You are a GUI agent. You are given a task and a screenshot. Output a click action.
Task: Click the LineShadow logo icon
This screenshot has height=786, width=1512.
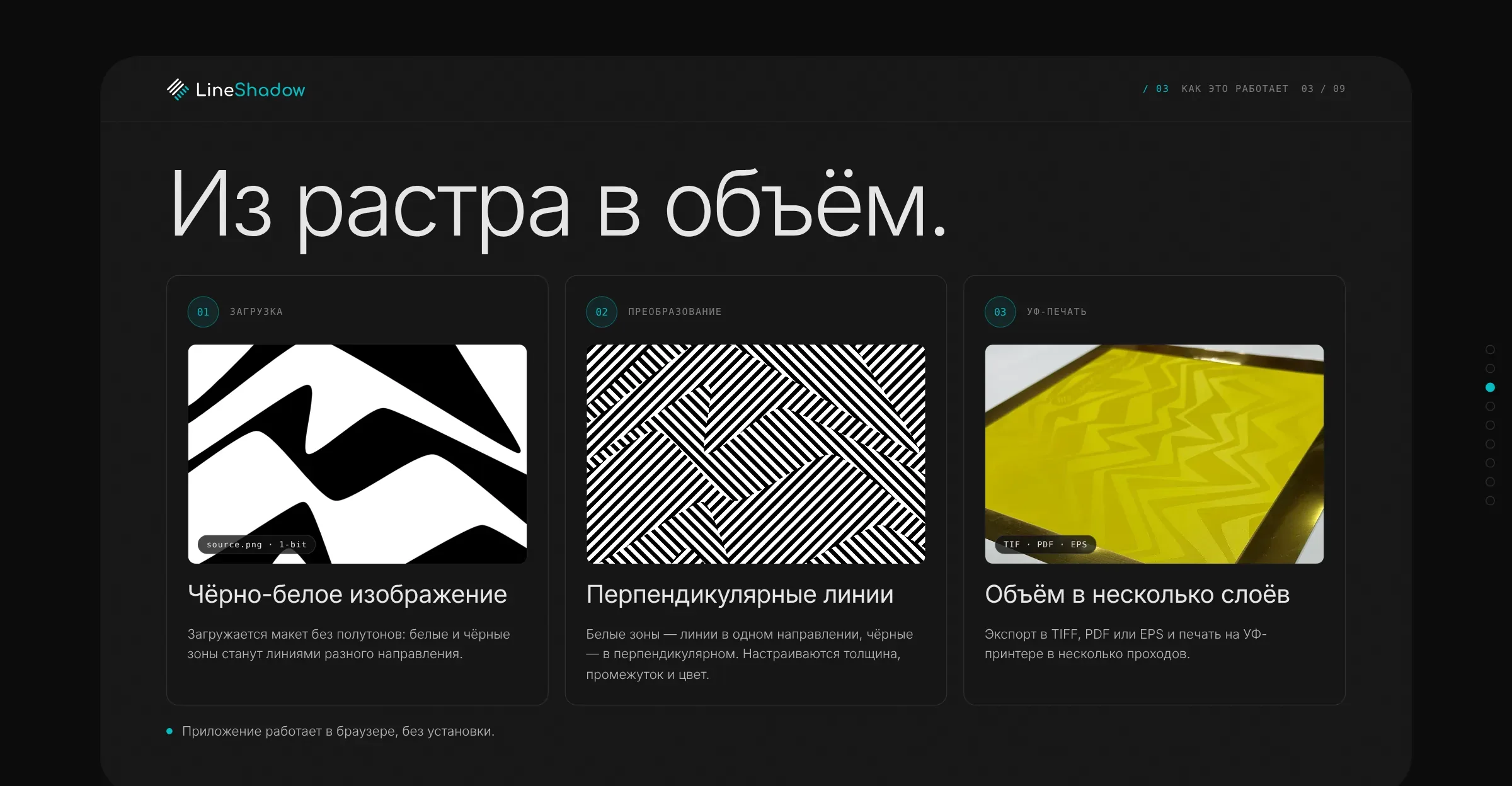pos(178,89)
